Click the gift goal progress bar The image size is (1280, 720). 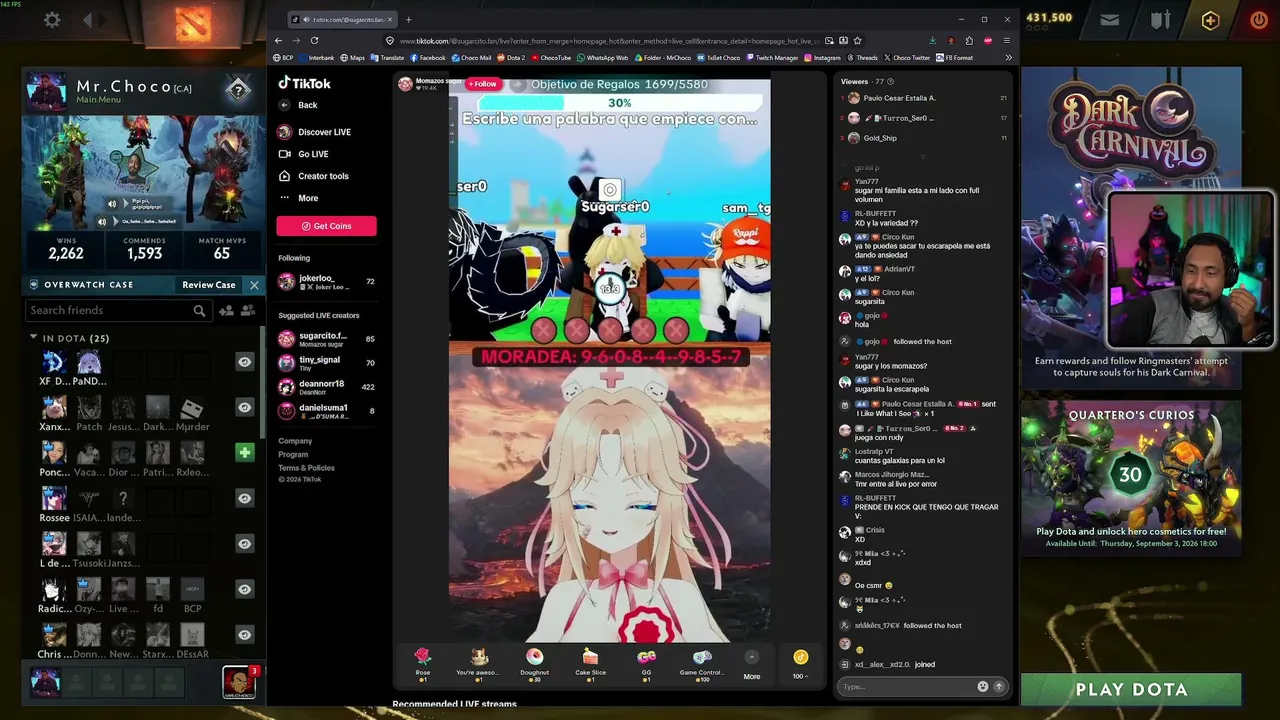coord(618,103)
